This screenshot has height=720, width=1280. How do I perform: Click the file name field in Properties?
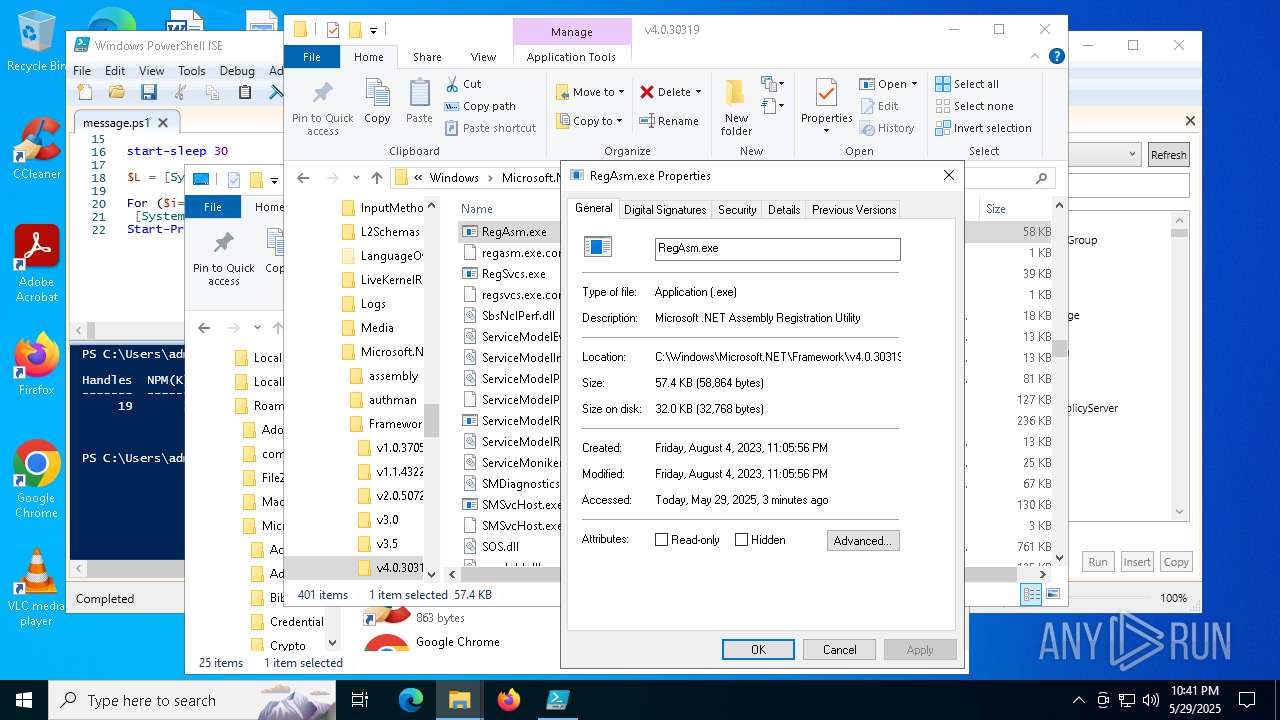coord(777,249)
